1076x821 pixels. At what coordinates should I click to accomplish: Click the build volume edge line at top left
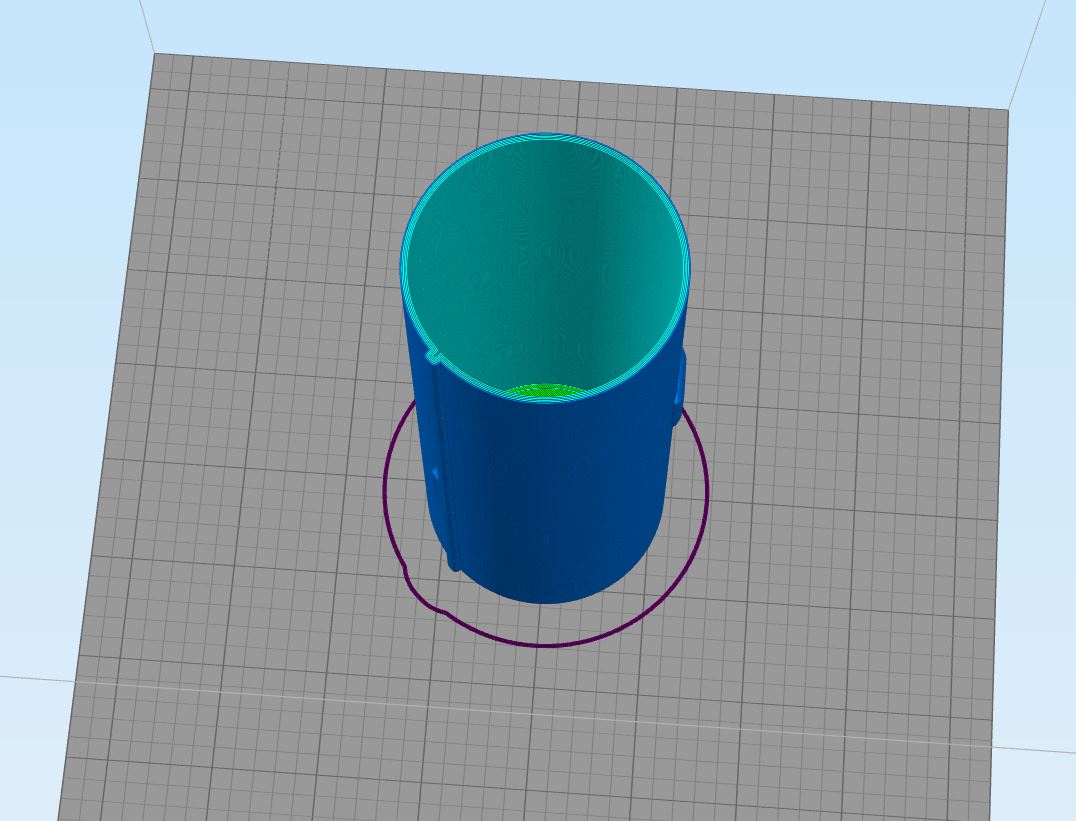click(x=145, y=25)
